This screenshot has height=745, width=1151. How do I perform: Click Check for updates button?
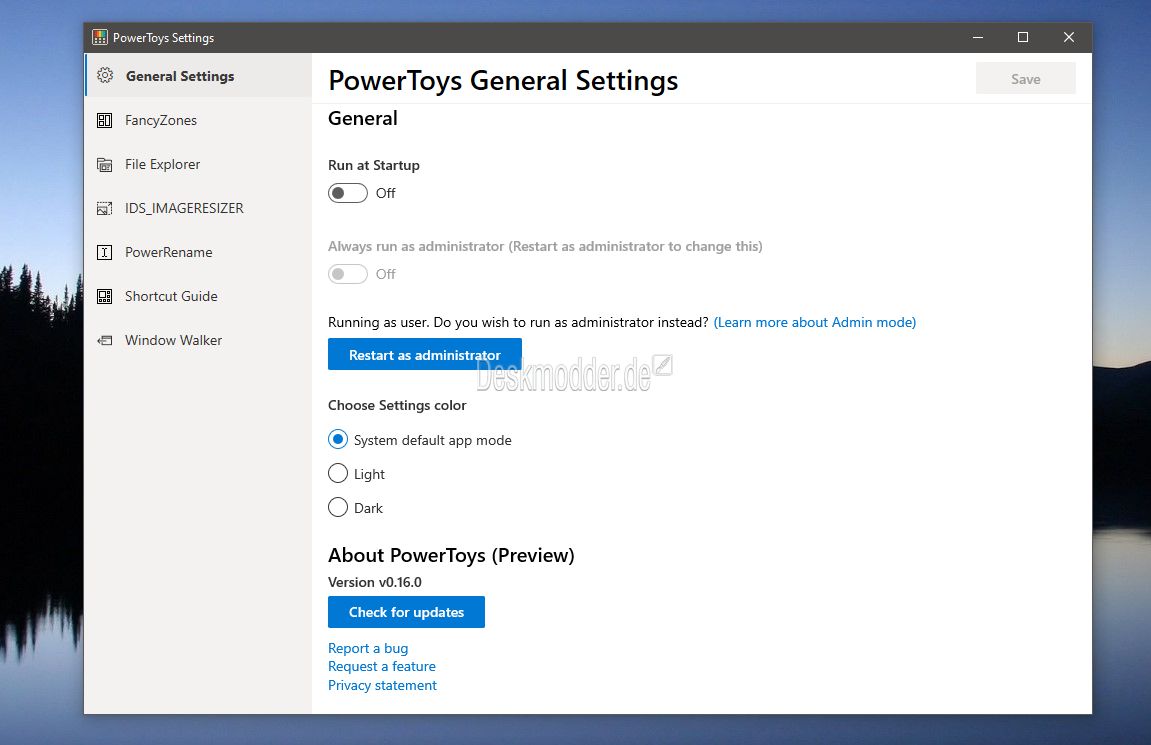(x=406, y=612)
